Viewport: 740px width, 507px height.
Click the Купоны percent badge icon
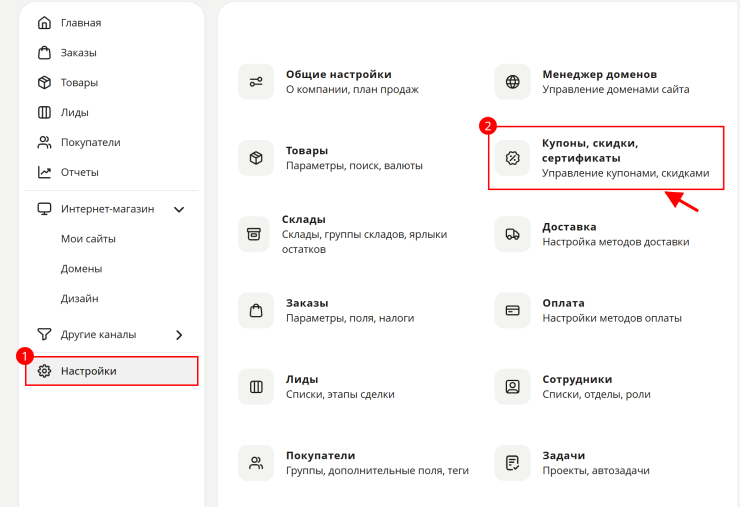(x=513, y=158)
